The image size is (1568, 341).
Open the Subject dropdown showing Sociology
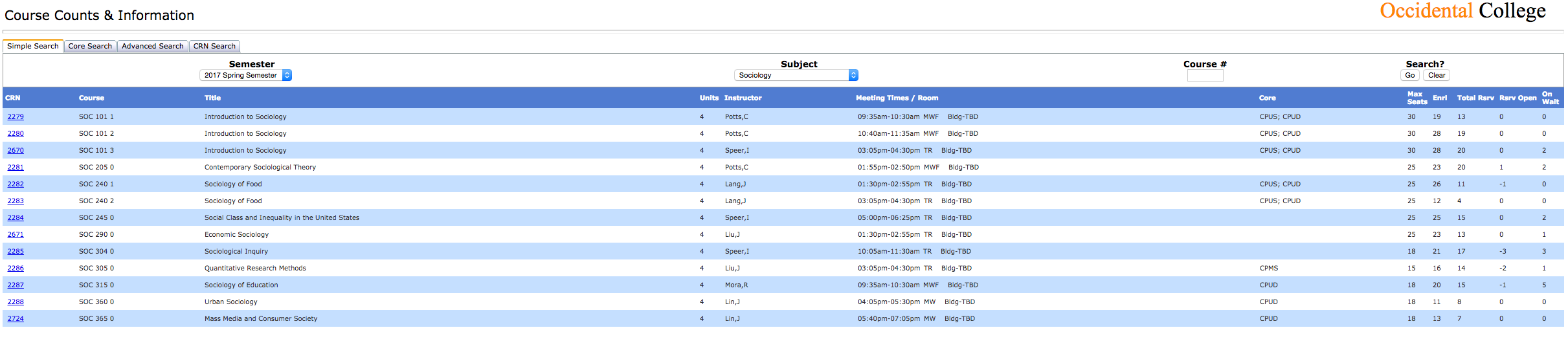(x=796, y=76)
